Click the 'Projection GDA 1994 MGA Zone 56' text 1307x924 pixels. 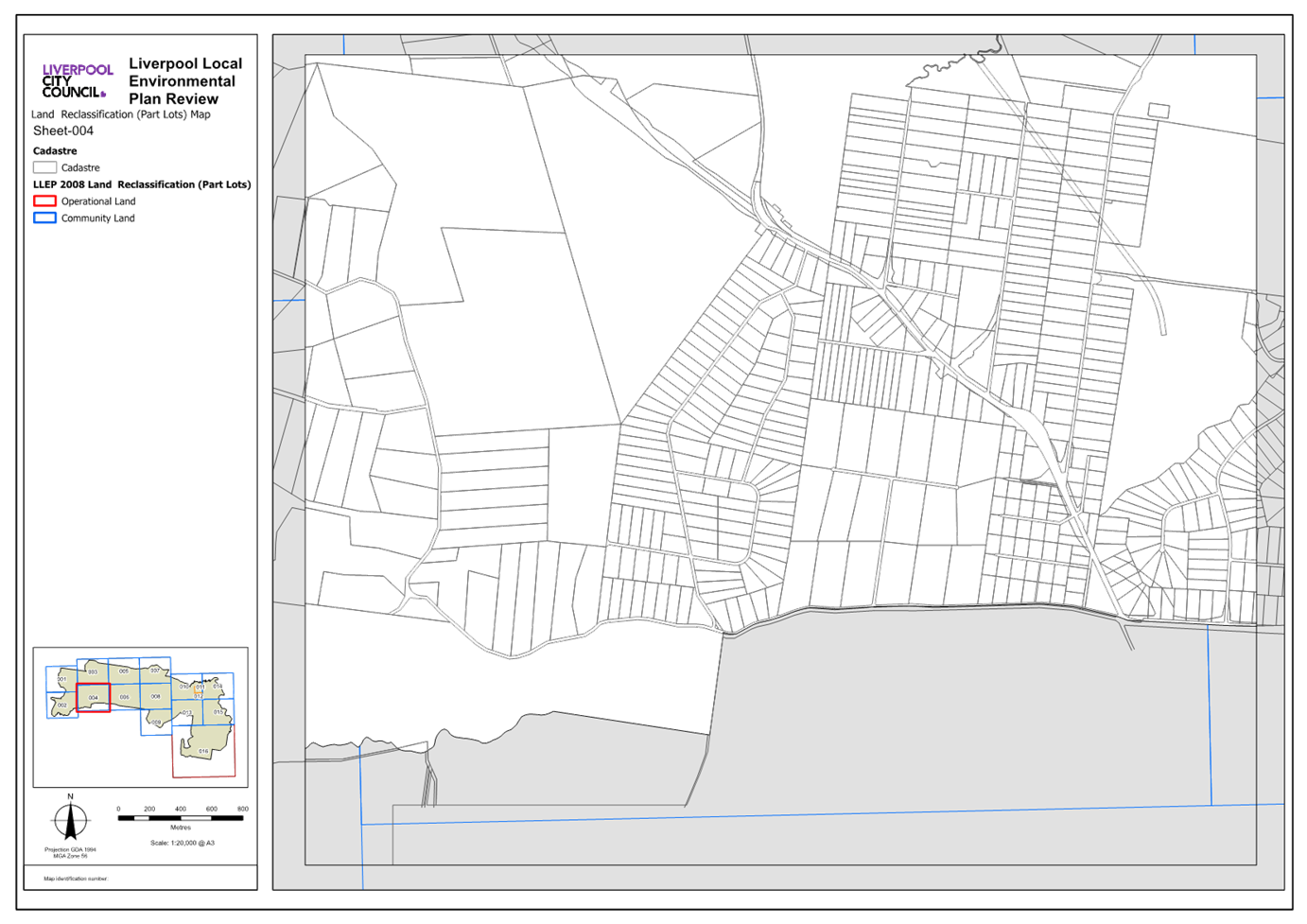pos(70,853)
